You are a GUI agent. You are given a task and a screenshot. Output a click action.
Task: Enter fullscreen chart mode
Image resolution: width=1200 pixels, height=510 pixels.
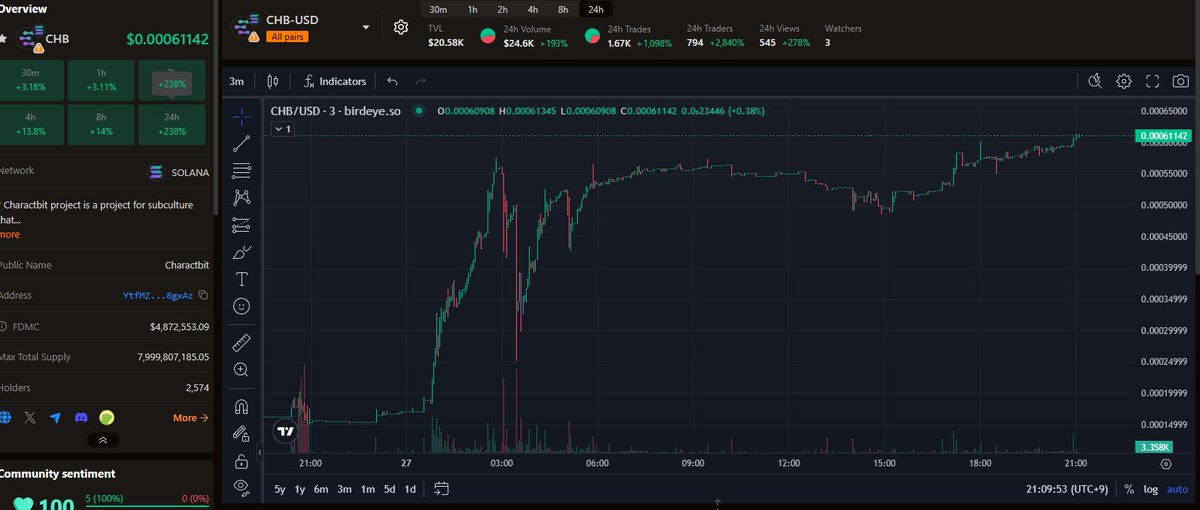(1153, 81)
